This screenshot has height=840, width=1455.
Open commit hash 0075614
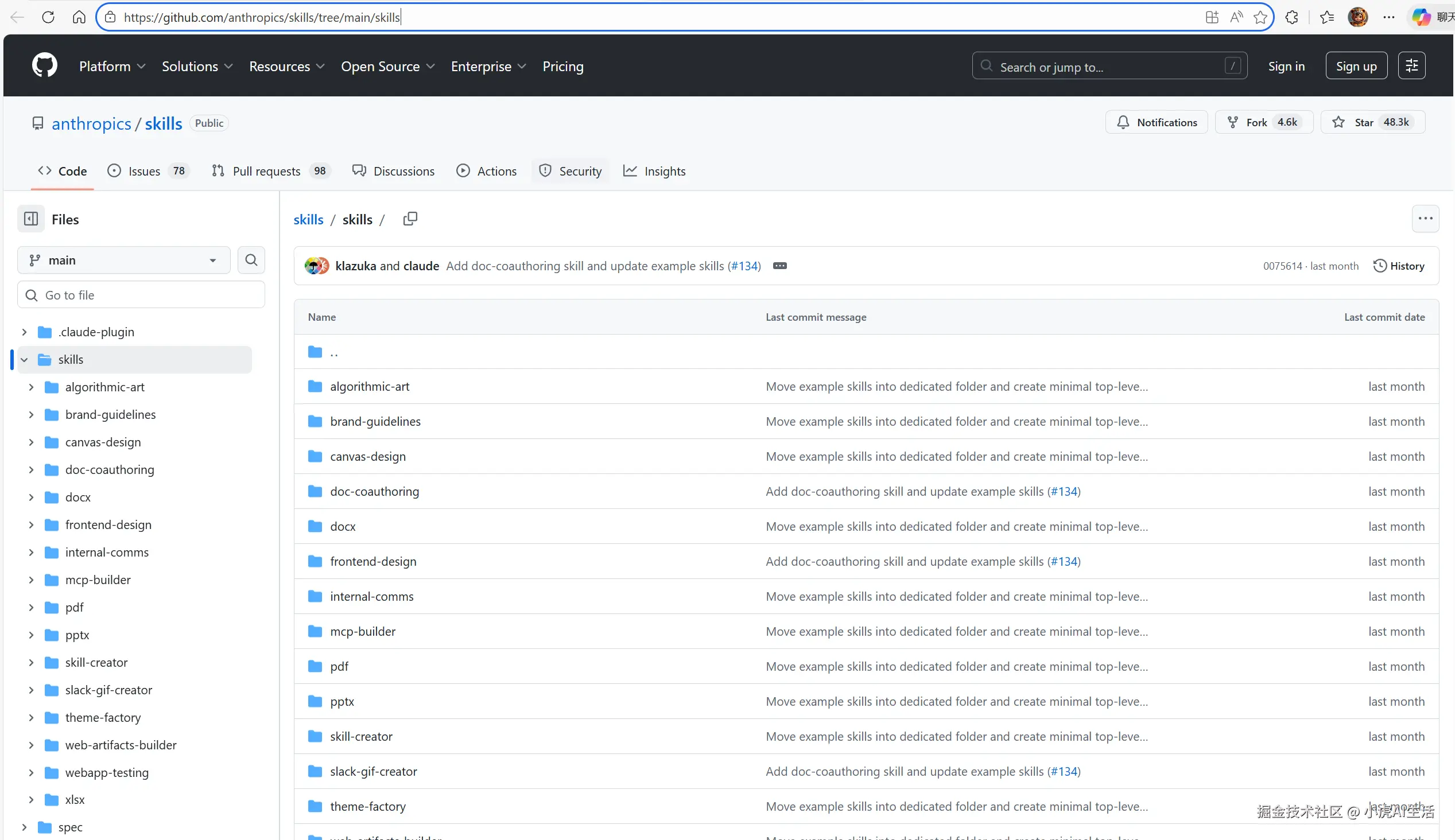(x=1282, y=266)
